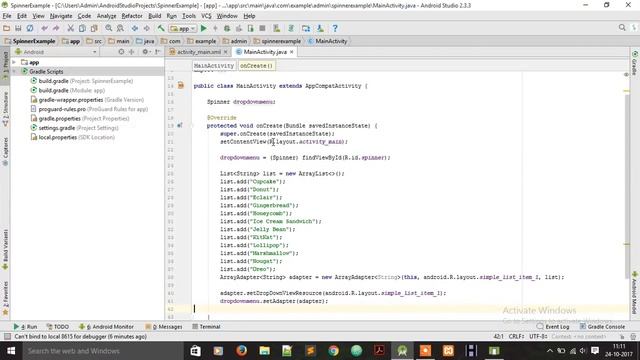Click the UTF-8 encoding selector in status bar
Screen dimensions: 640x360
(538, 336)
